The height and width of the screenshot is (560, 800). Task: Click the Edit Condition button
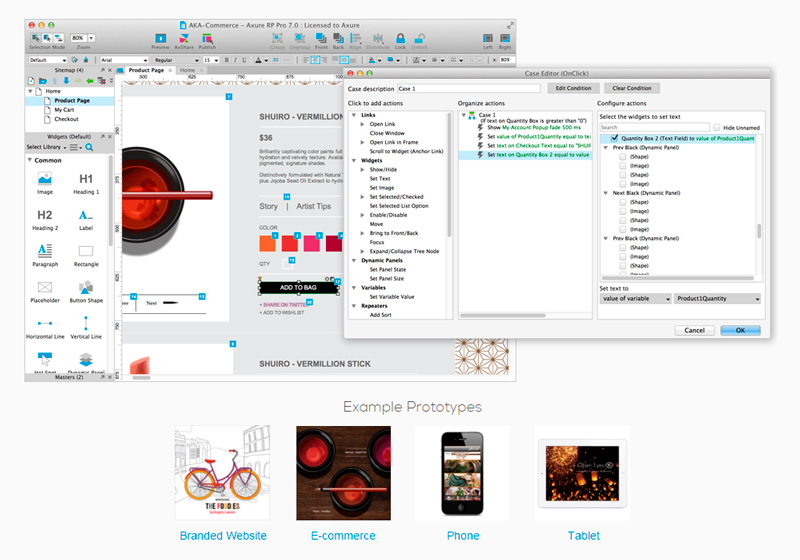click(x=574, y=88)
